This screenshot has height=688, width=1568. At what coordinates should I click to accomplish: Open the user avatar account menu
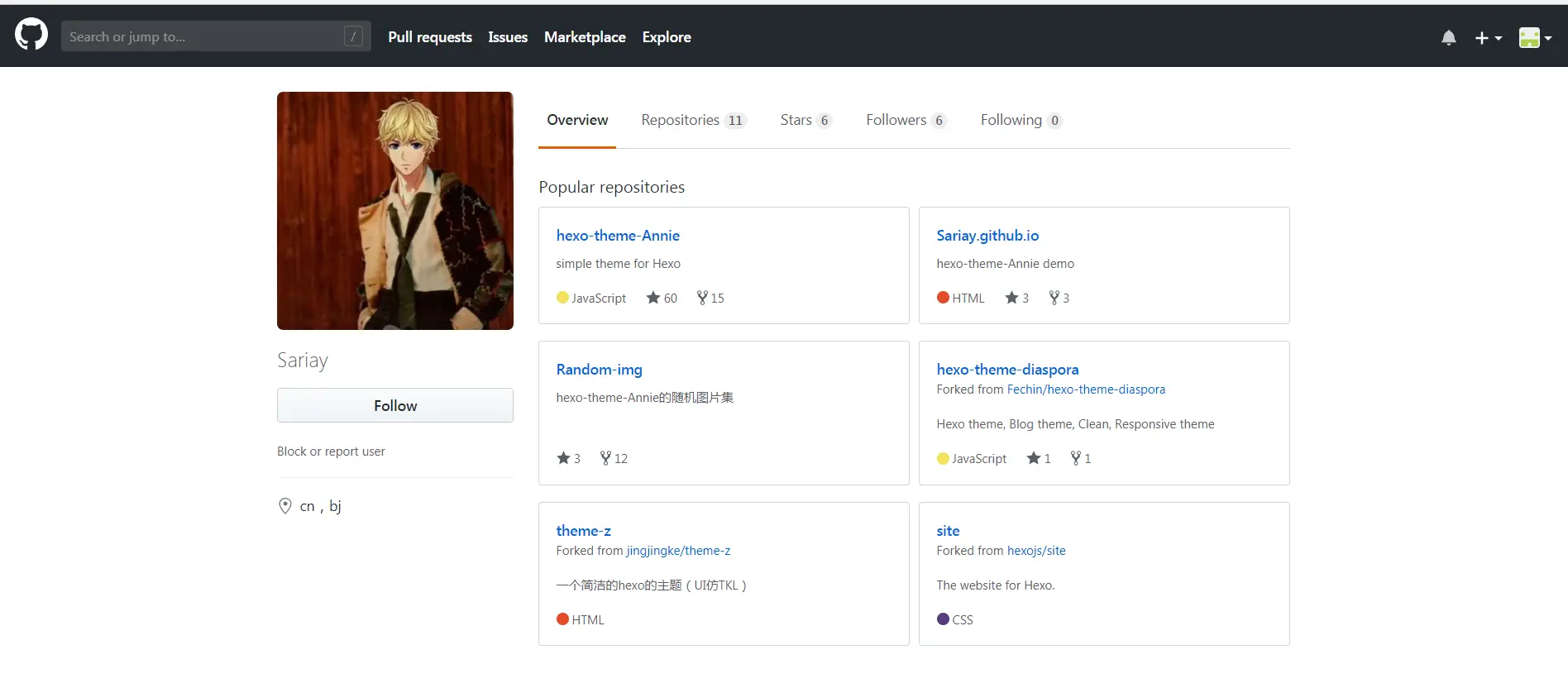click(x=1534, y=38)
